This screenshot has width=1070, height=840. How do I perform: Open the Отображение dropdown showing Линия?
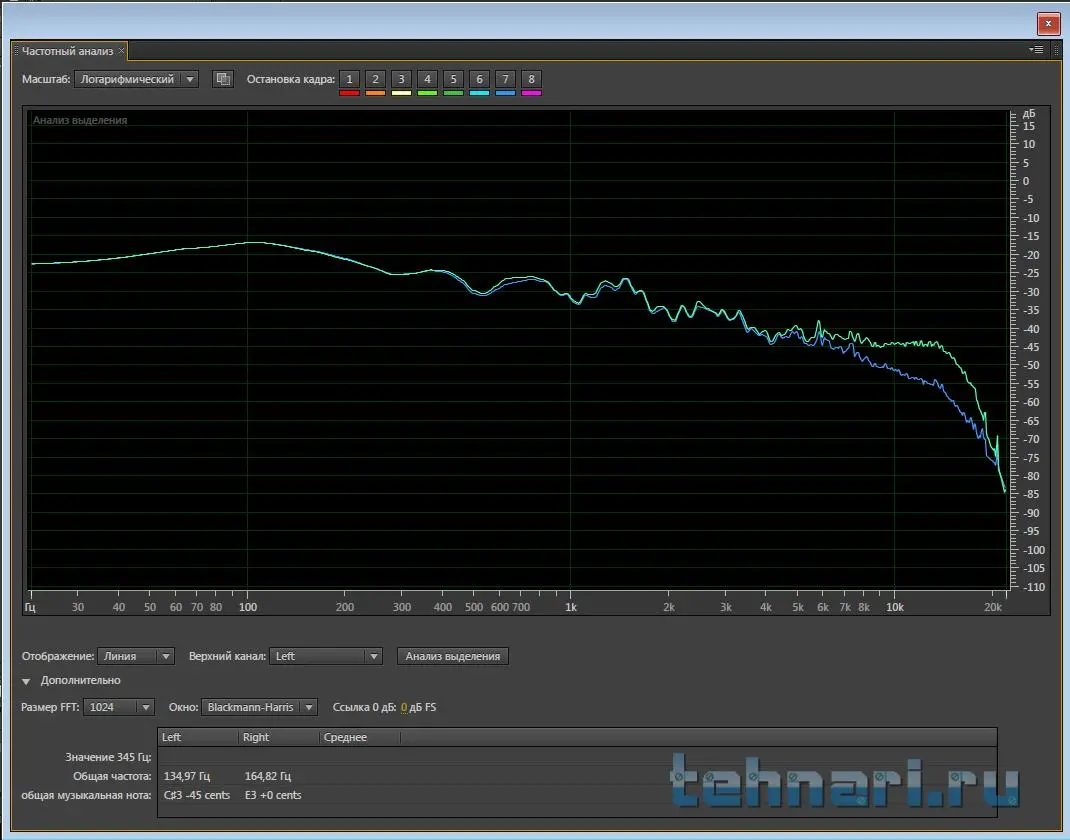(136, 656)
